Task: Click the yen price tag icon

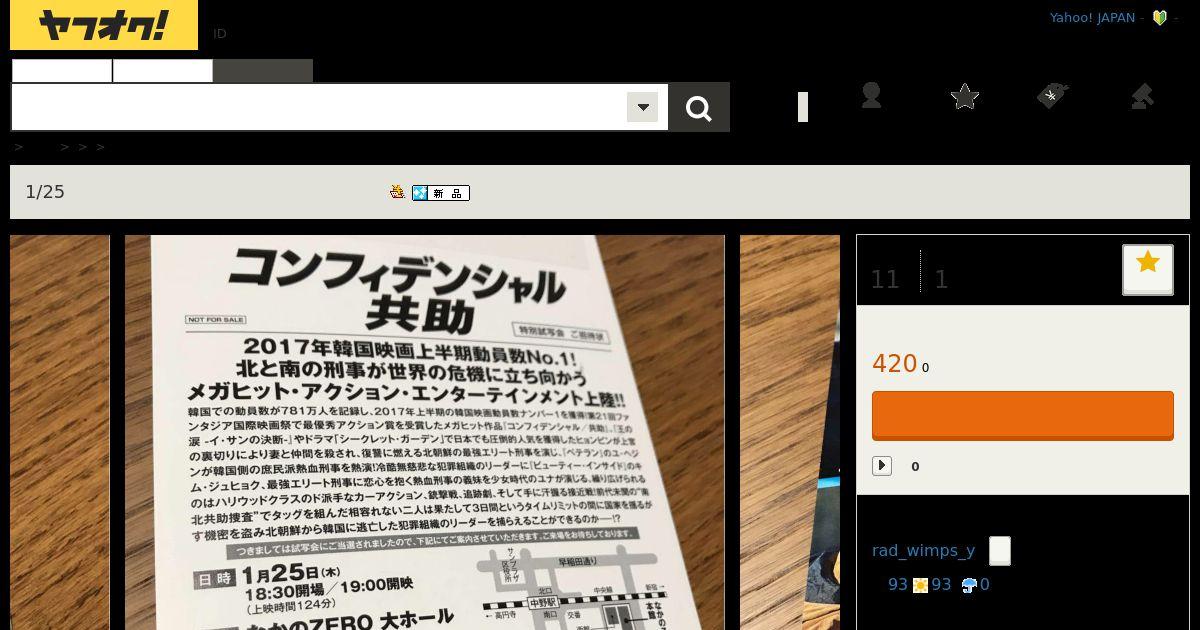Action: [x=1052, y=96]
